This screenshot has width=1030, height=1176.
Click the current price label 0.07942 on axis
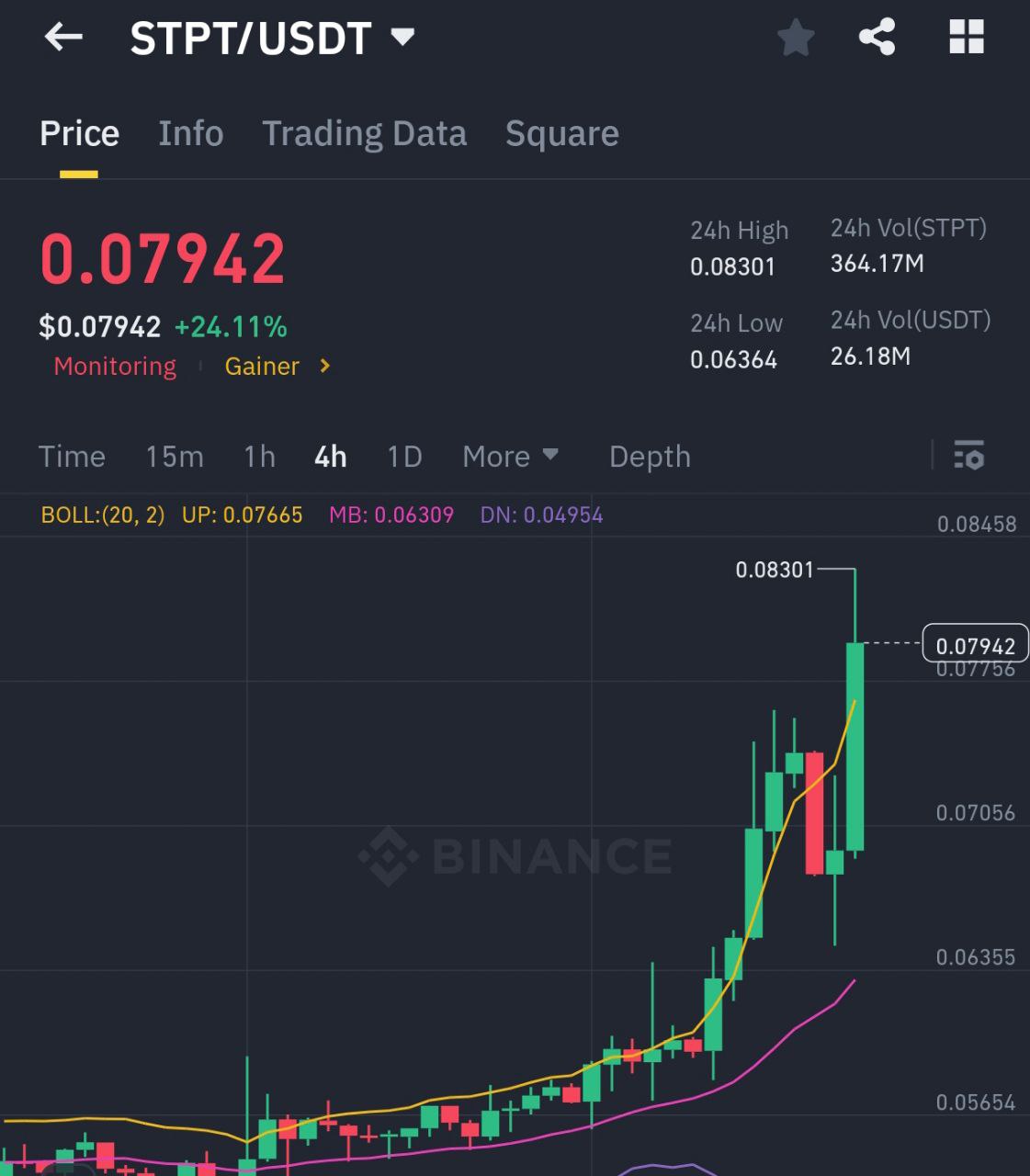[x=975, y=646]
